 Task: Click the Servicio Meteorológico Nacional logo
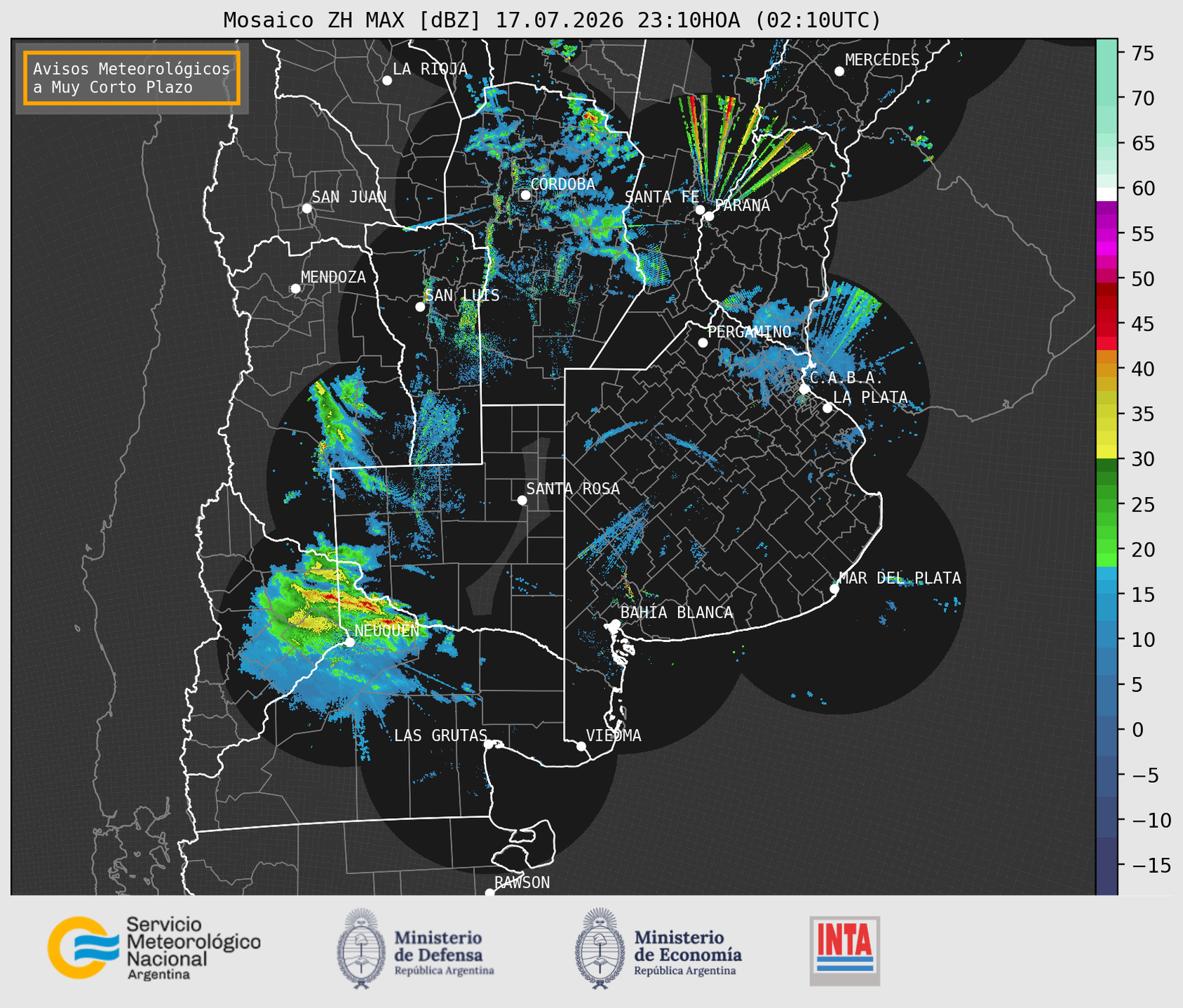154,948
